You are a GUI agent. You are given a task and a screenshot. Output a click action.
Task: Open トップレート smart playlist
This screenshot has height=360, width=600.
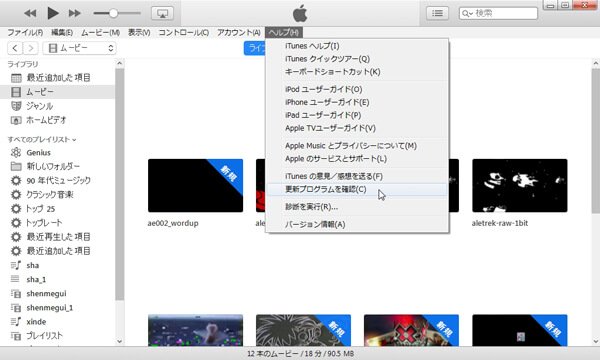pyautogui.click(x=57, y=223)
